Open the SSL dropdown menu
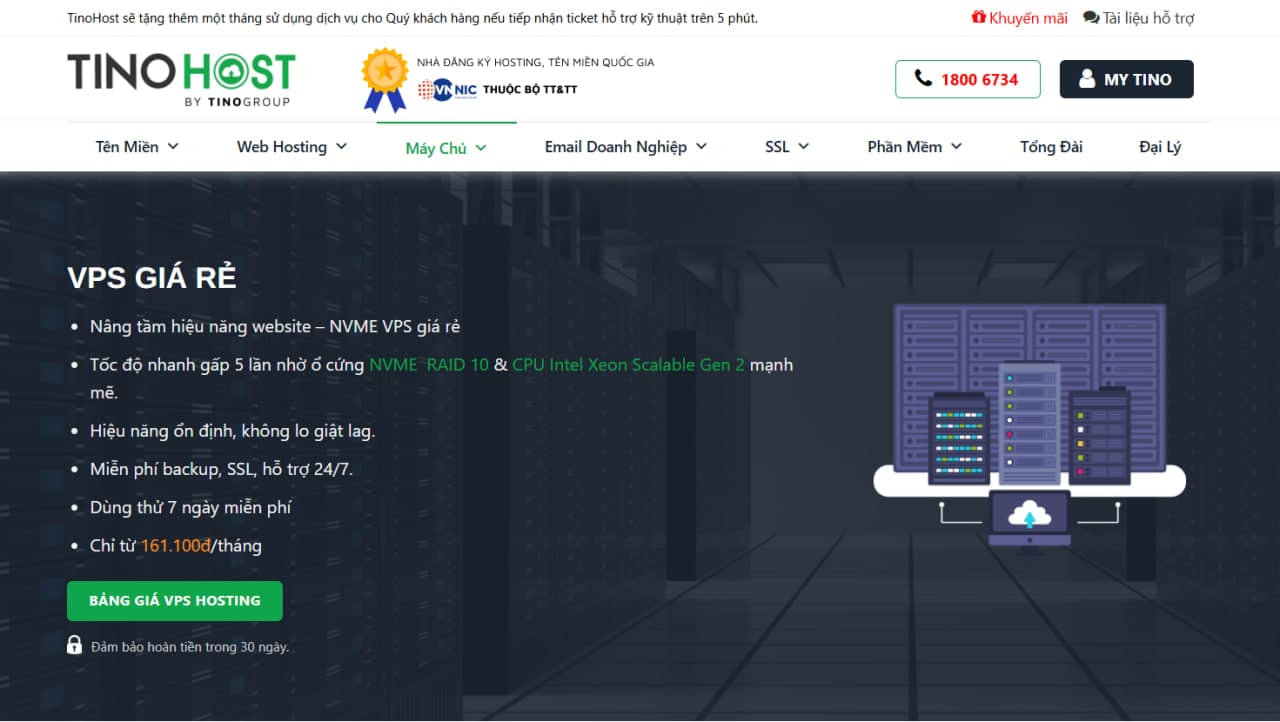1280x722 pixels. [x=786, y=147]
